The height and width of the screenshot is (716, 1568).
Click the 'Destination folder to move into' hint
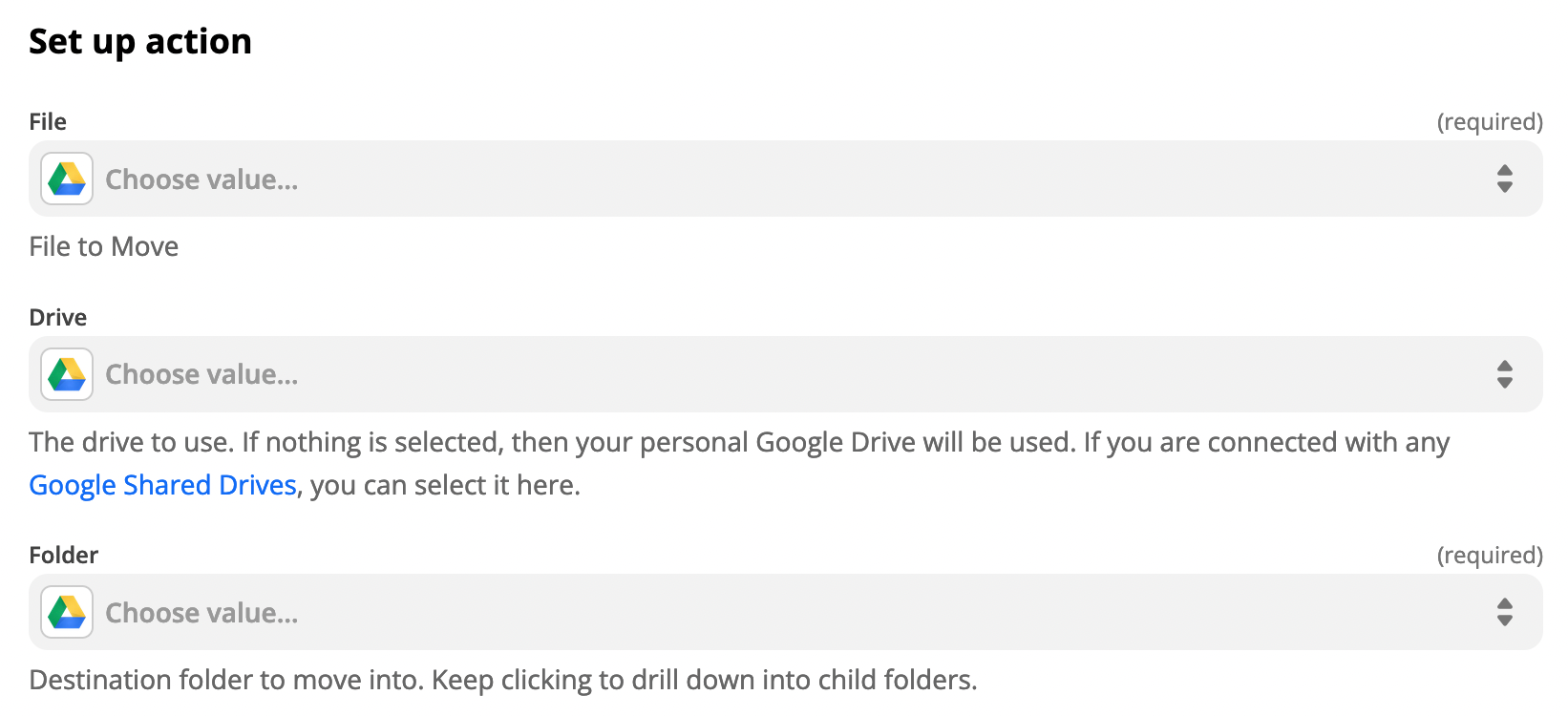(503, 680)
